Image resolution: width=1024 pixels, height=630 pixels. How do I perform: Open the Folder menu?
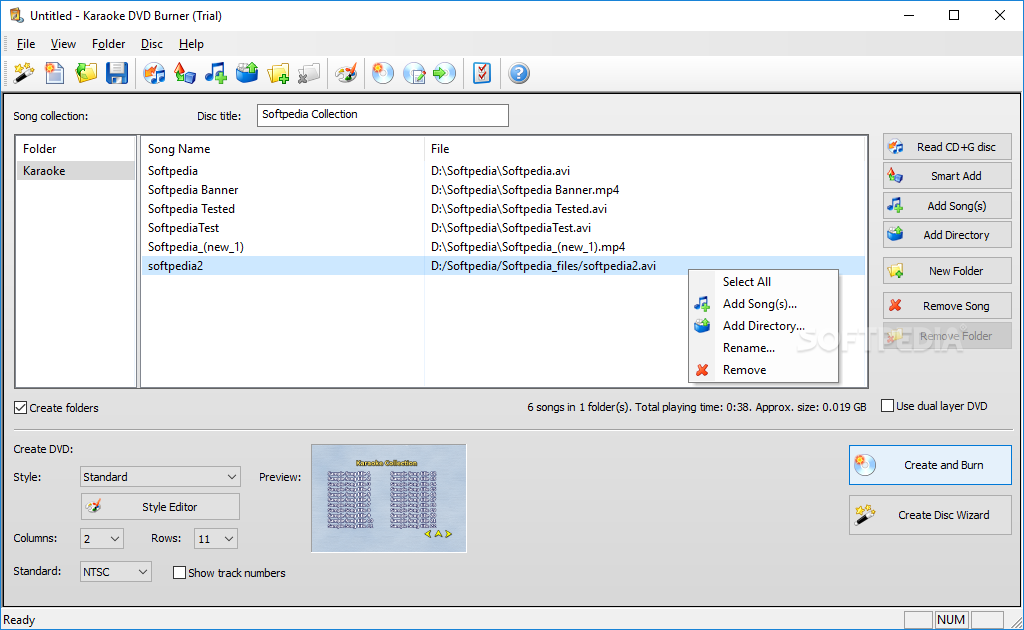[x=108, y=44]
